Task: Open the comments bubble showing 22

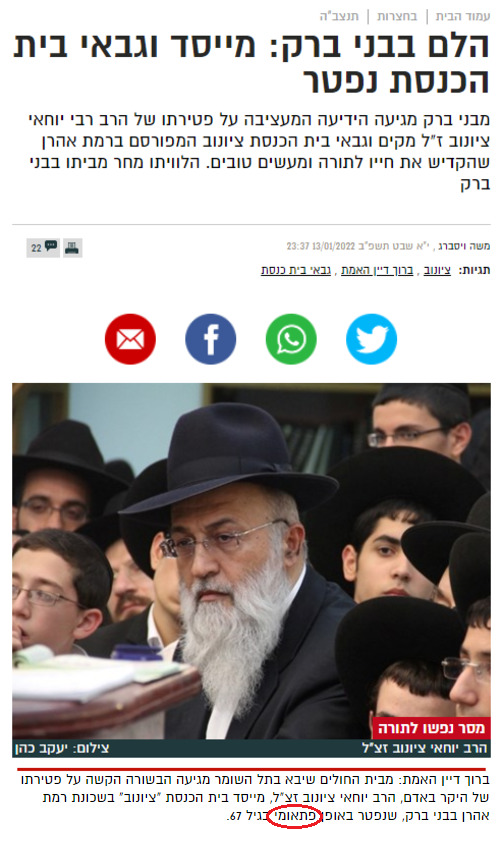Action: point(43,248)
